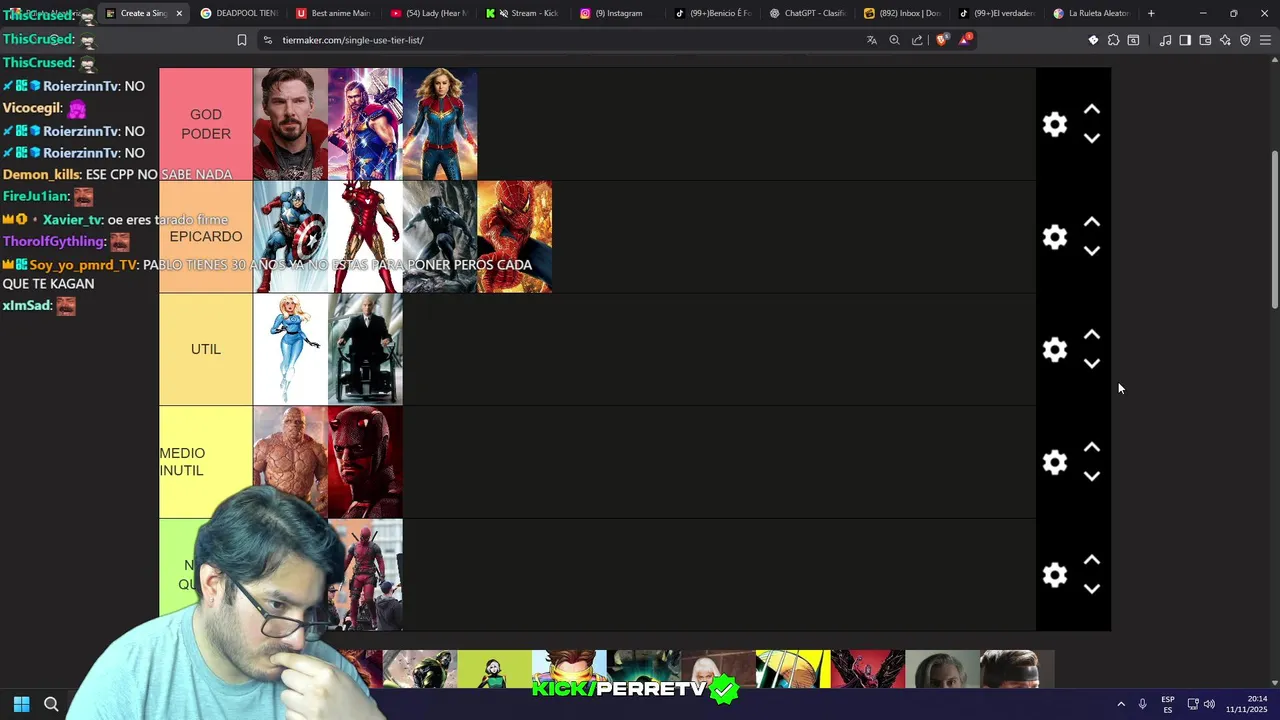Open a new browser tab

pyautogui.click(x=1151, y=13)
